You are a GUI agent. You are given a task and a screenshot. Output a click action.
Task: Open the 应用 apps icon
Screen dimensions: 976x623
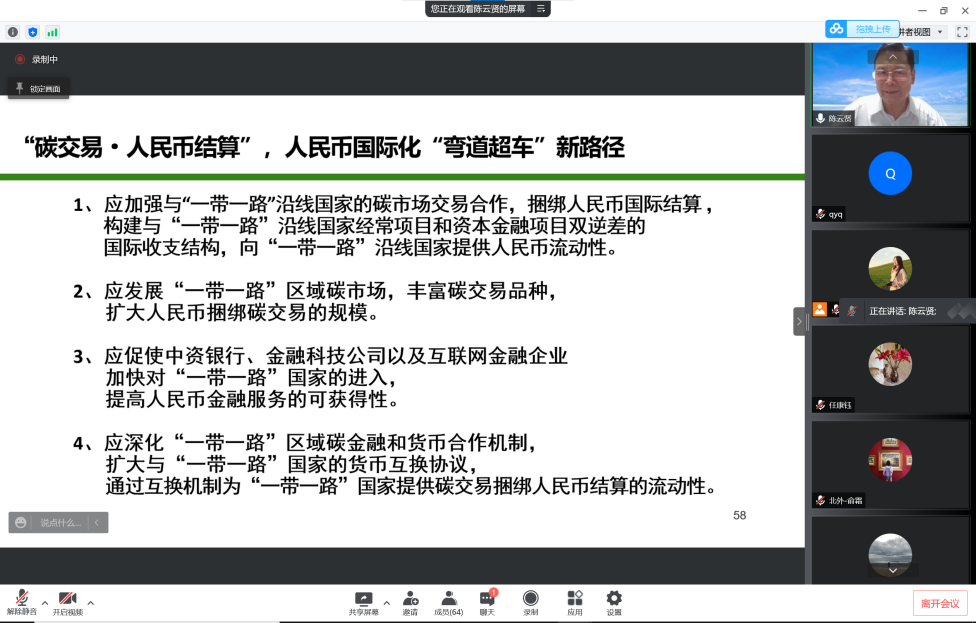[x=574, y=598]
